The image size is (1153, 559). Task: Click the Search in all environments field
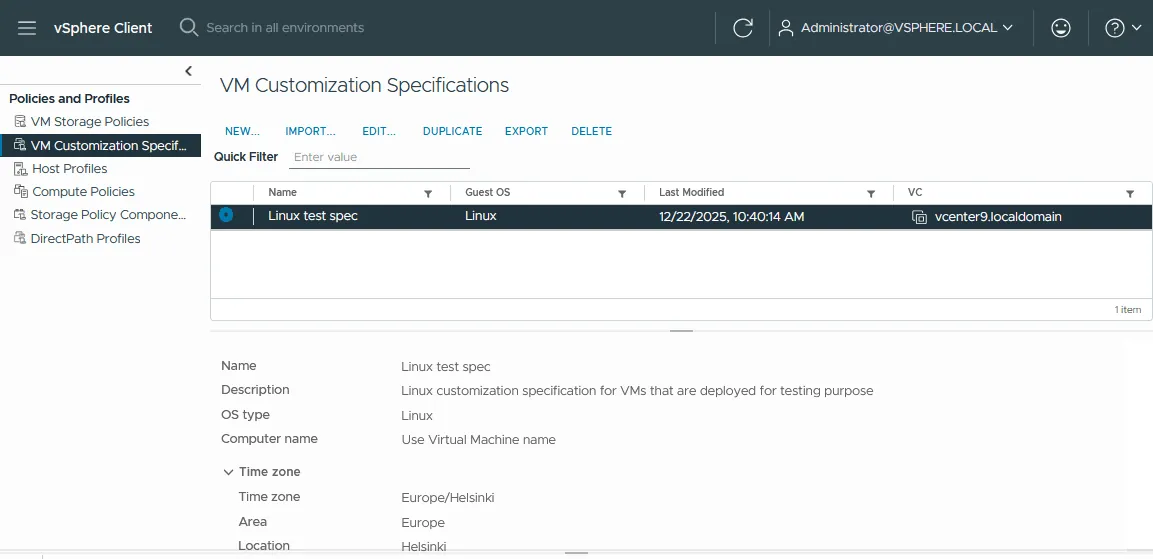click(285, 28)
